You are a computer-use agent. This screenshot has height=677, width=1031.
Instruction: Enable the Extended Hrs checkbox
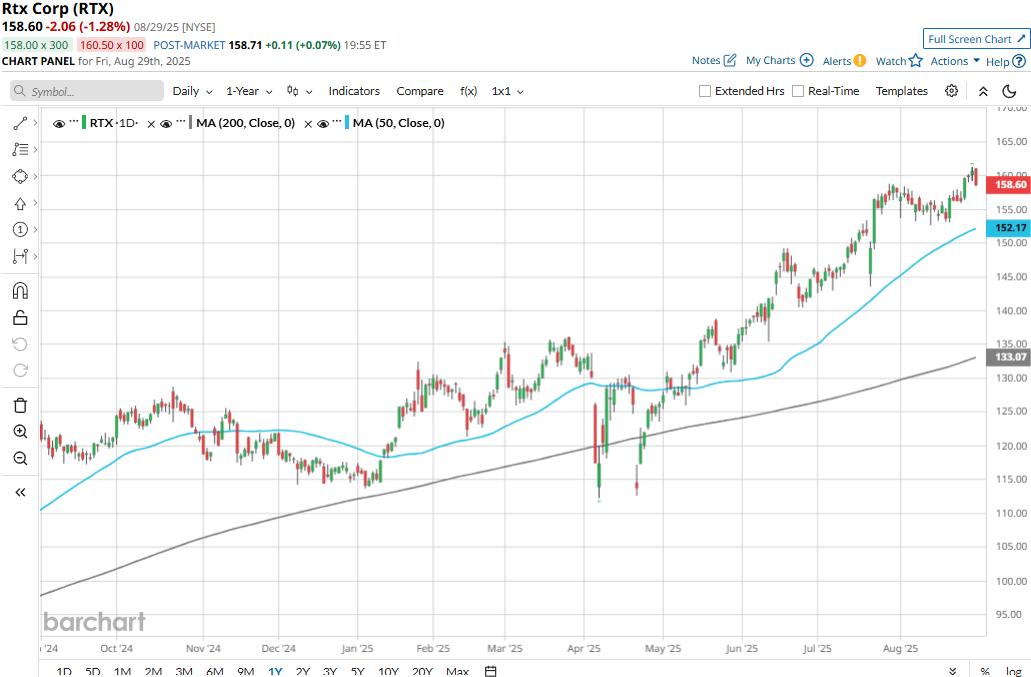(705, 91)
